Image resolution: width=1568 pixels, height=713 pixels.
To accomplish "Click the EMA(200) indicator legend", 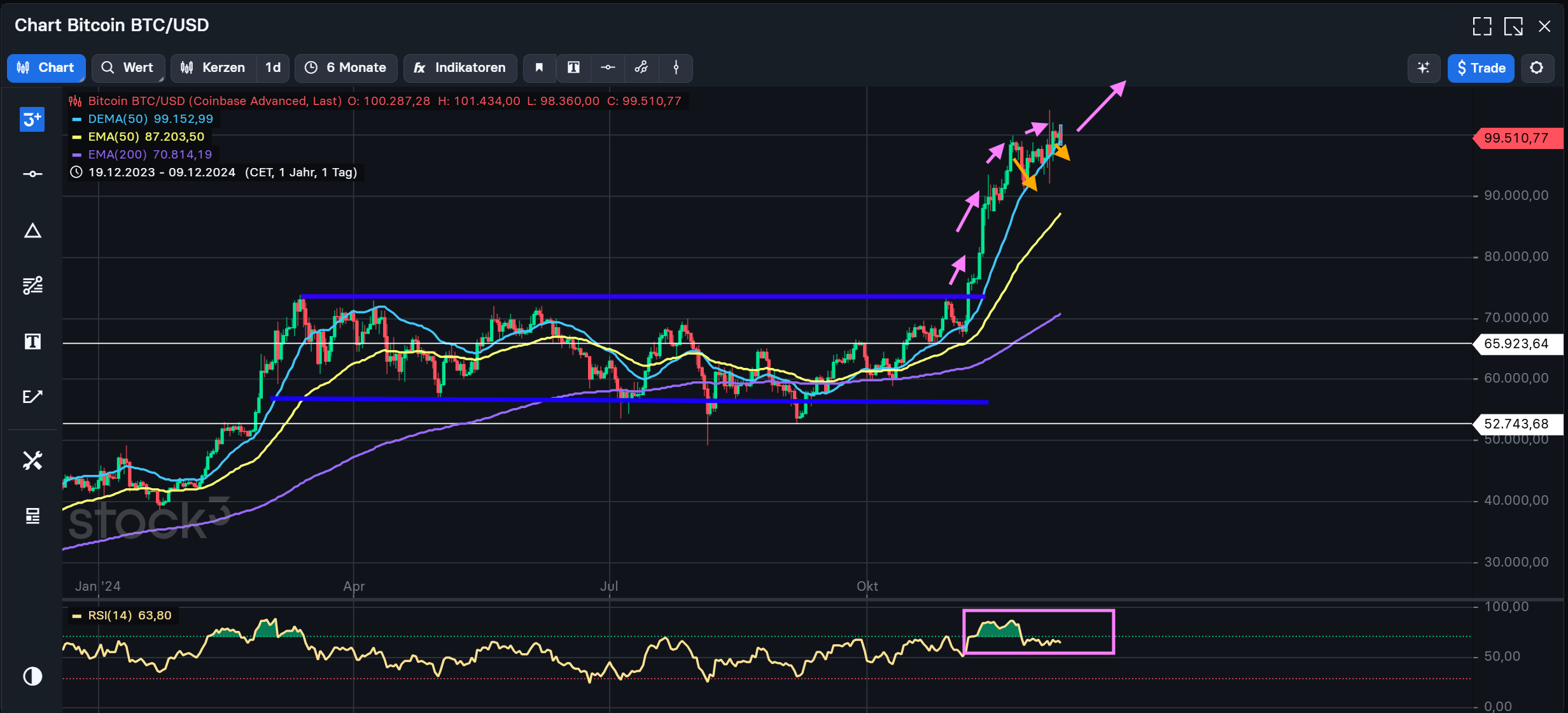I will [150, 155].
